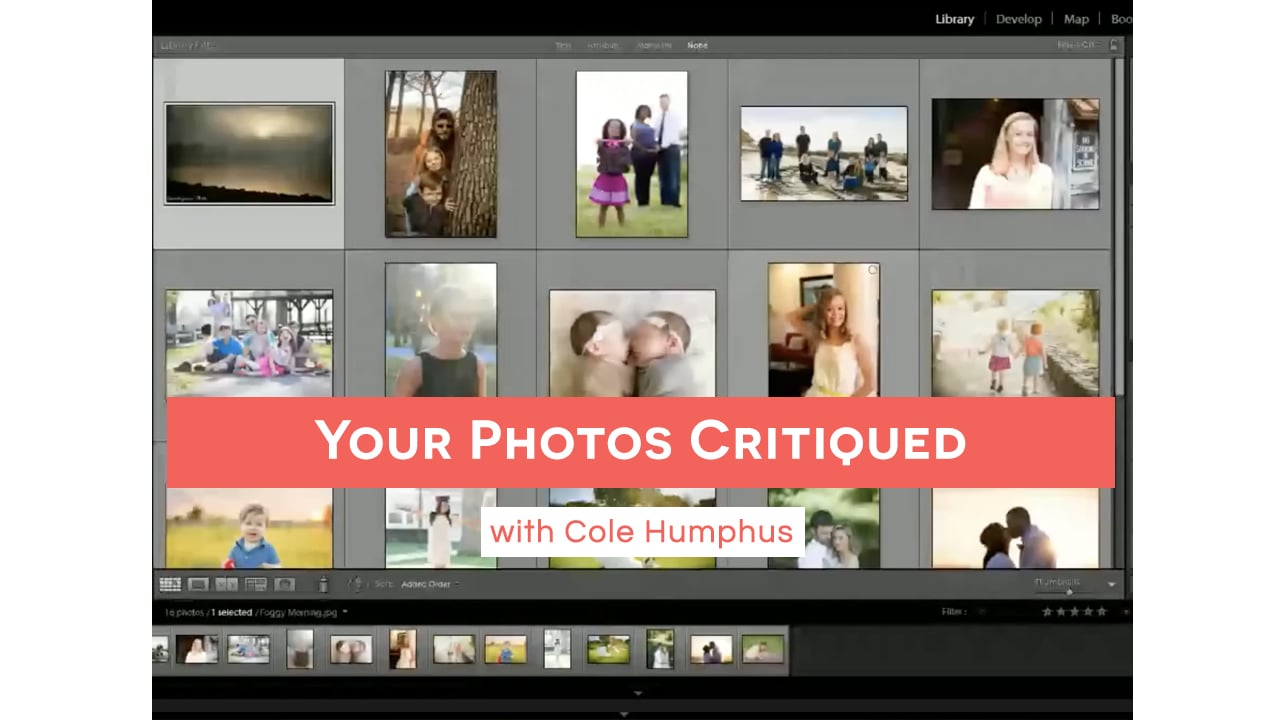1280x720 pixels.
Task: Select the blonde girl by wooden door
Action: click(x=1015, y=154)
